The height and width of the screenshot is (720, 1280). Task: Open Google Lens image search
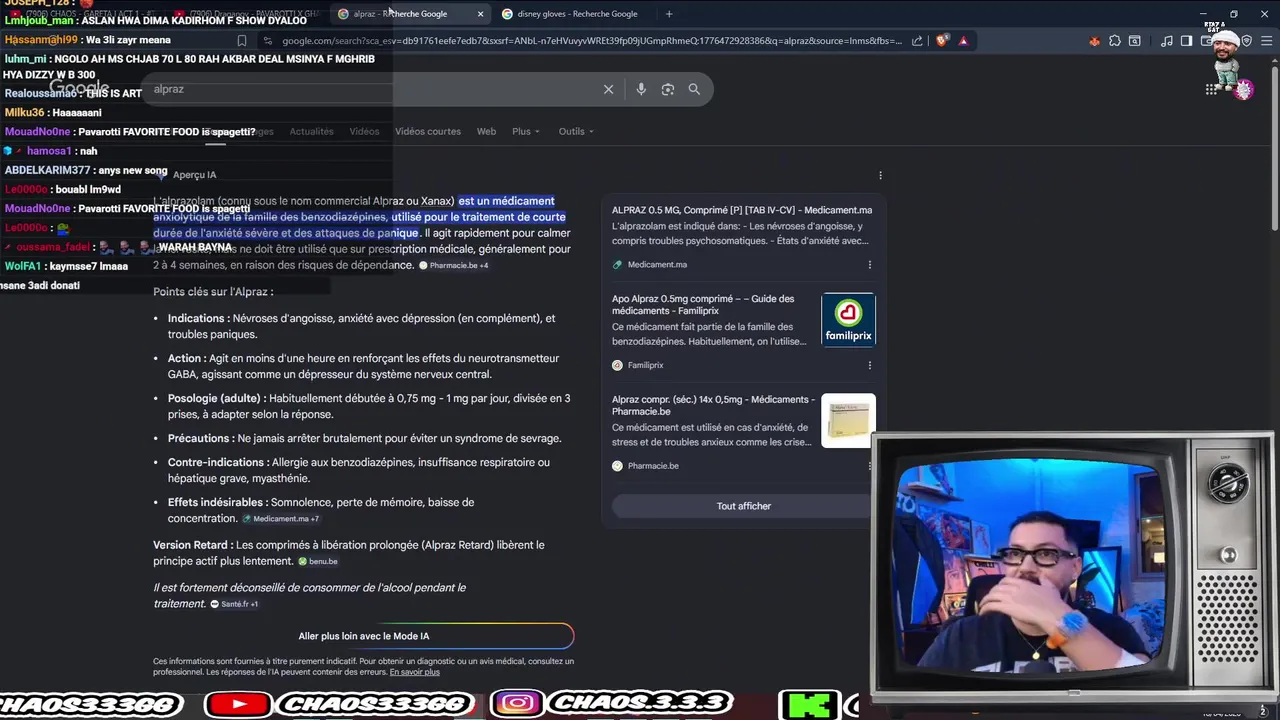pyautogui.click(x=668, y=89)
